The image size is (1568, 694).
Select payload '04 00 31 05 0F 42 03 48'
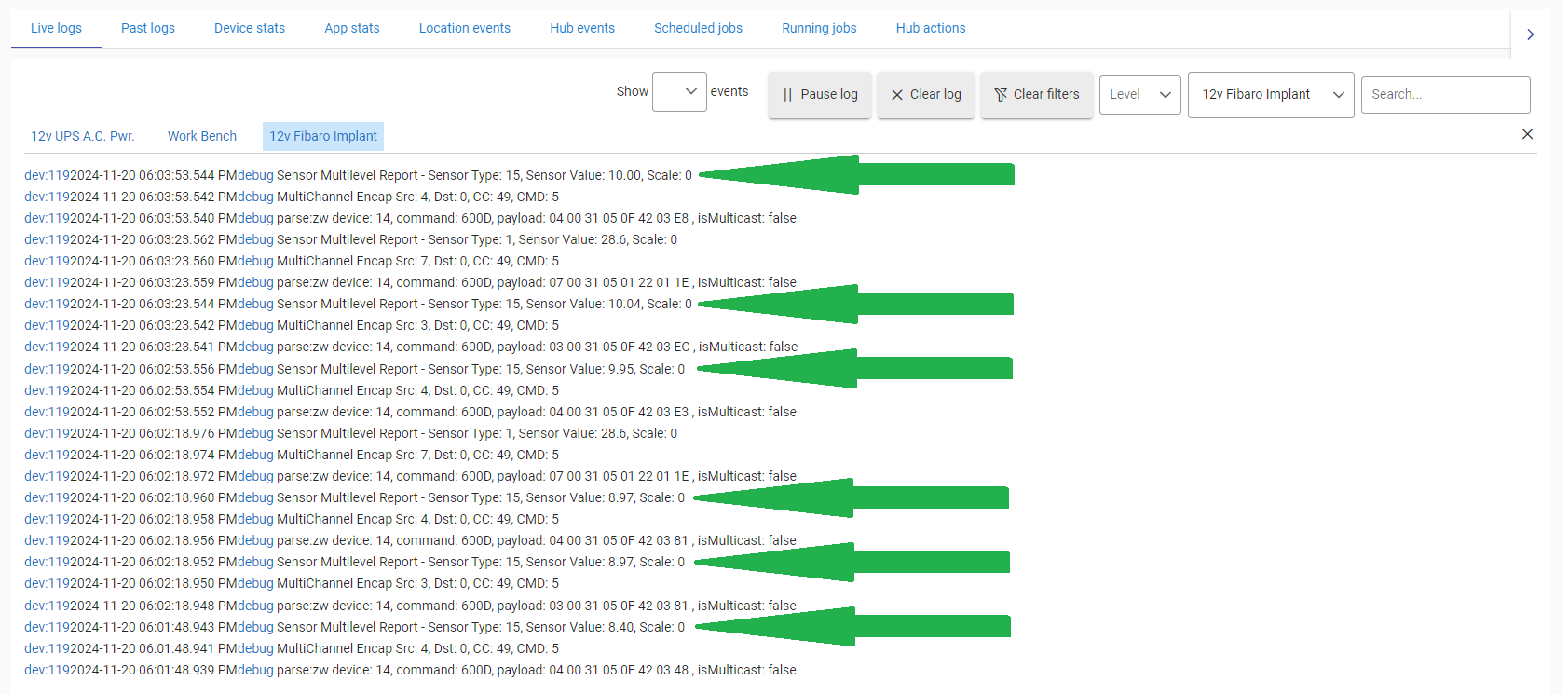click(619, 670)
